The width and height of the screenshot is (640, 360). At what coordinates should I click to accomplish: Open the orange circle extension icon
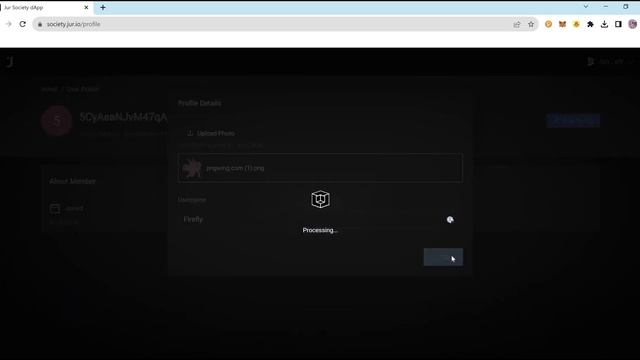click(549, 24)
